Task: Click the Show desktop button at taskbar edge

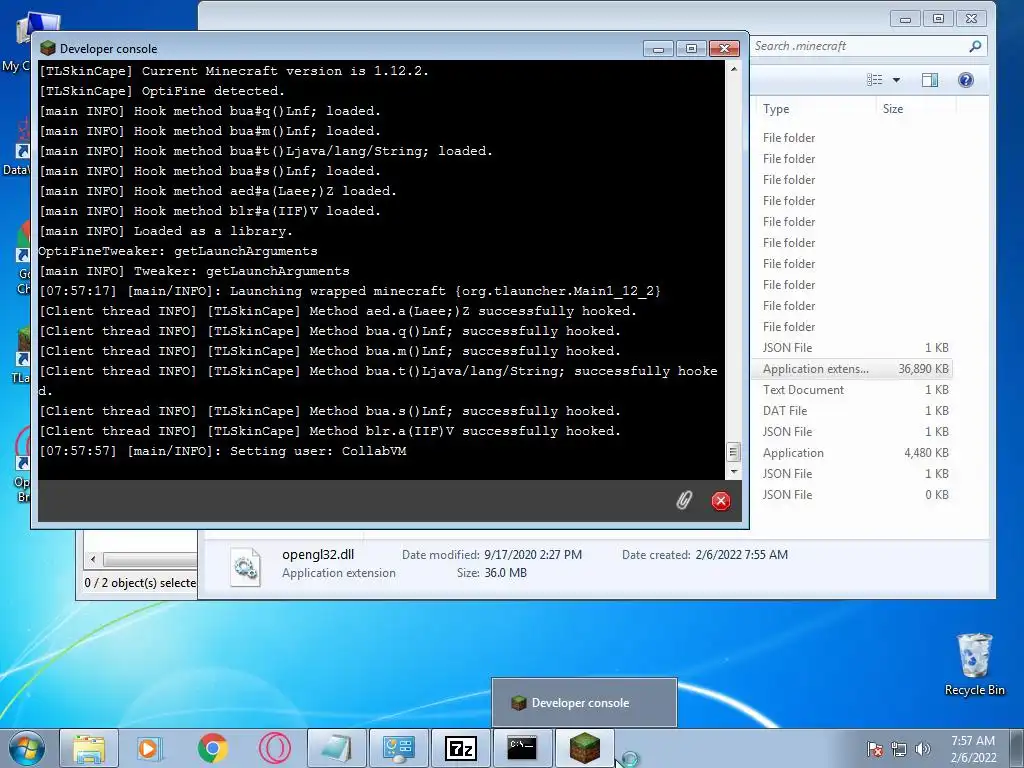Action: coord(1017,748)
